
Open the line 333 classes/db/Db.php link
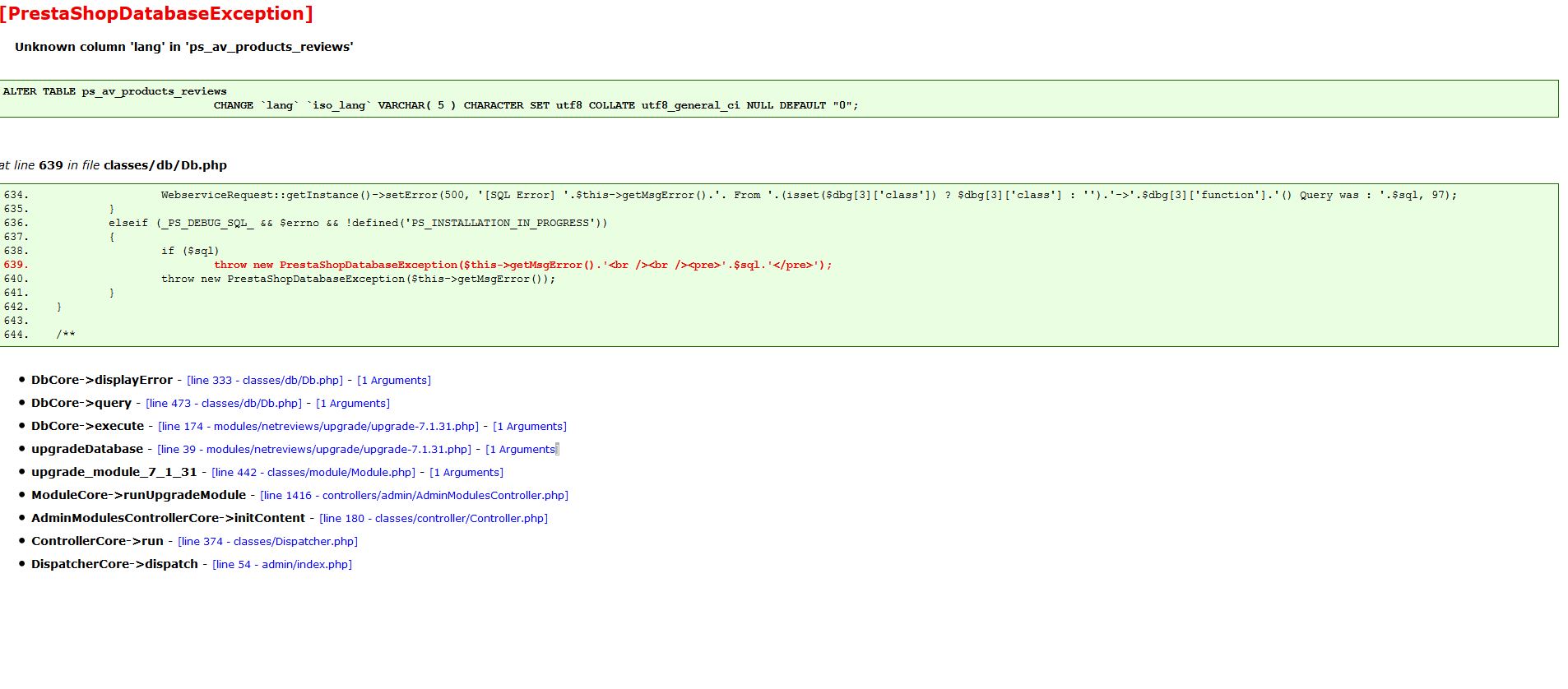pos(265,381)
